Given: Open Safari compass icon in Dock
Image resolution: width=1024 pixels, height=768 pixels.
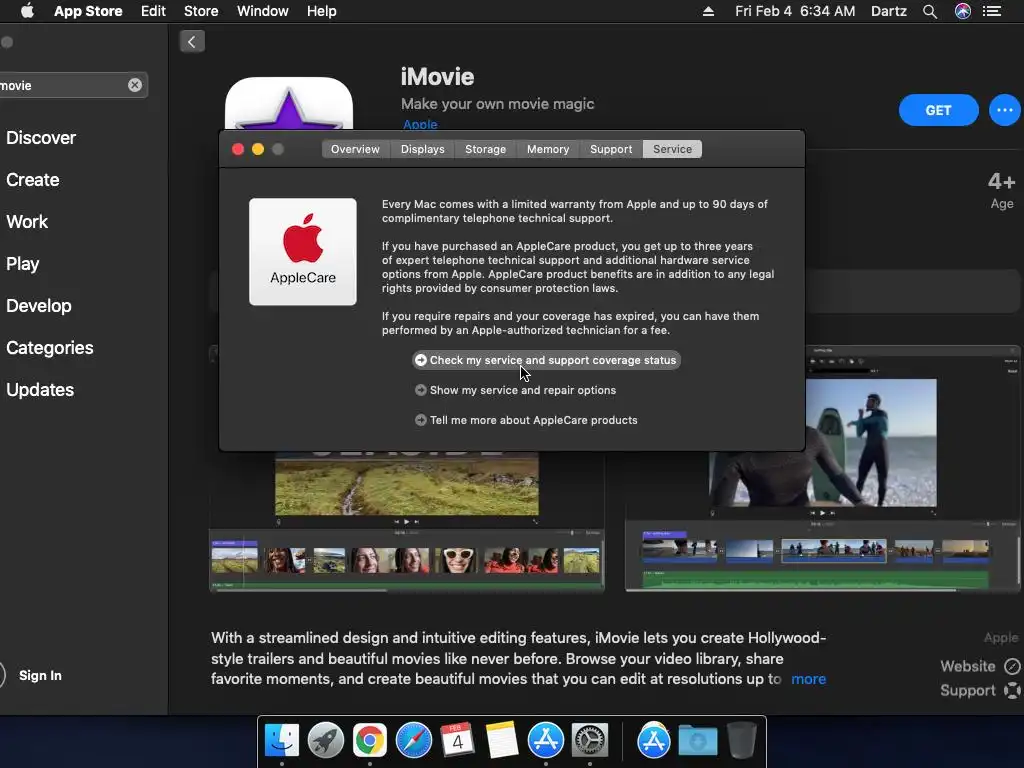Looking at the screenshot, I should pyautogui.click(x=413, y=741).
